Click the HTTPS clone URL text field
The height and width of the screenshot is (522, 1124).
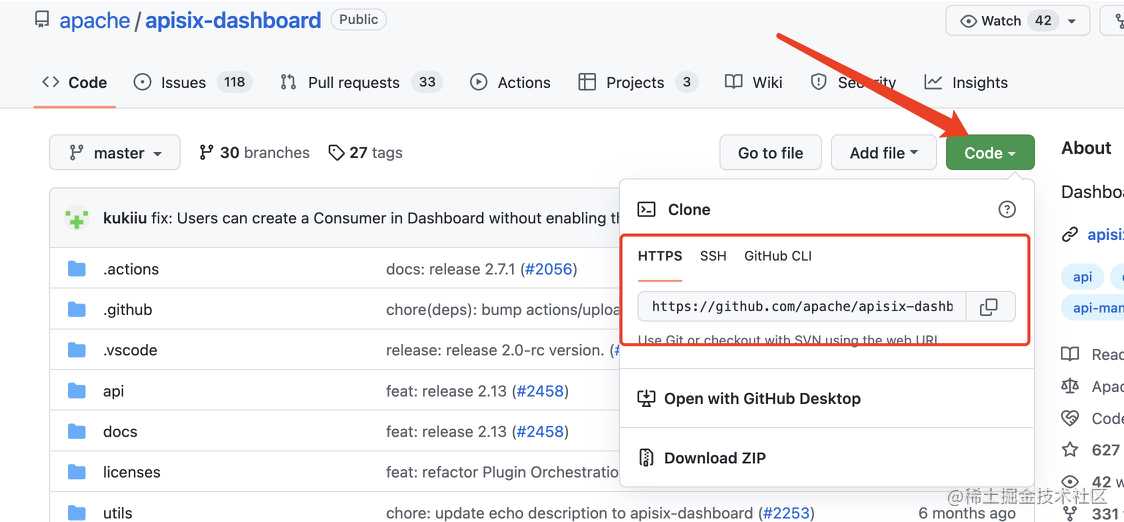[x=802, y=307]
